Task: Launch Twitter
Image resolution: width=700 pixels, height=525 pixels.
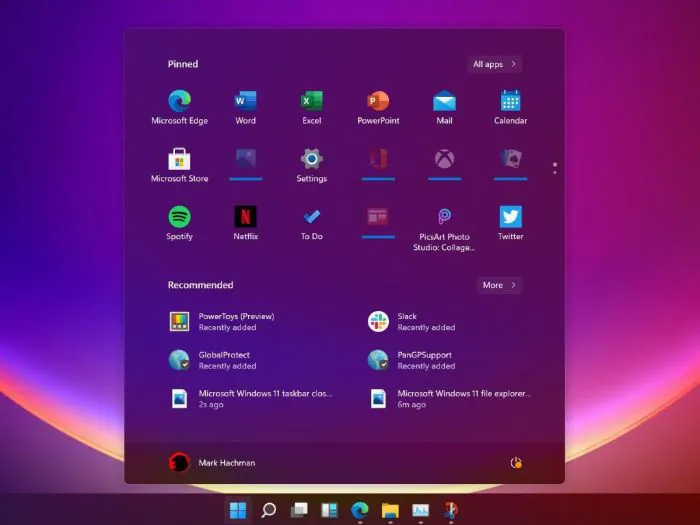Action: [510, 223]
